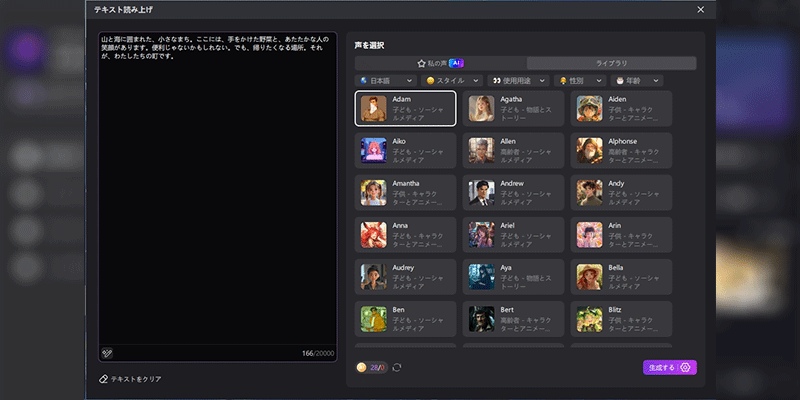Screen dimensions: 800x400
Task: Click the Bella name text
Action: point(616,267)
